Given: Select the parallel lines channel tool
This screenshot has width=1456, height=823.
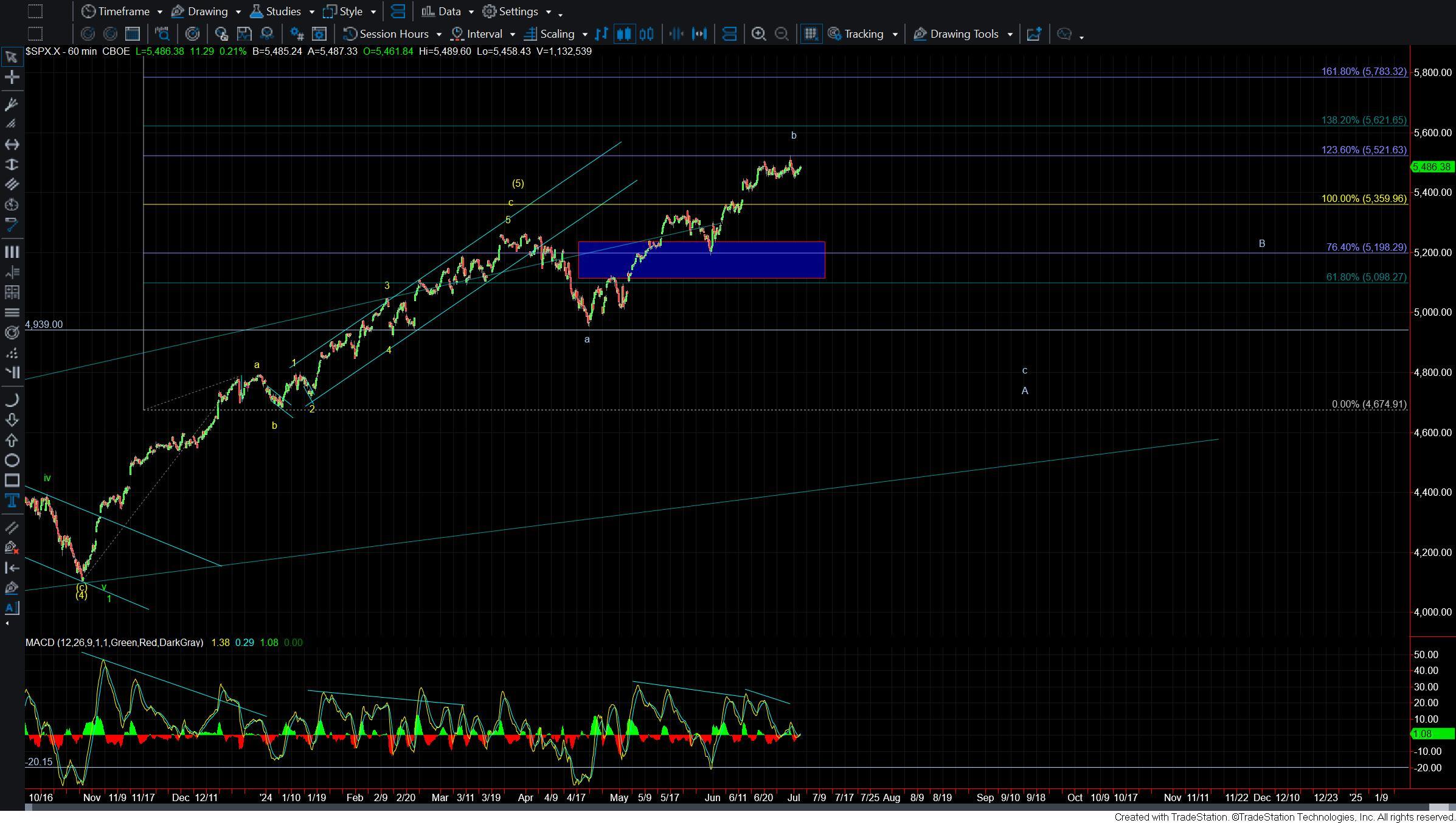Looking at the screenshot, I should click(x=12, y=184).
